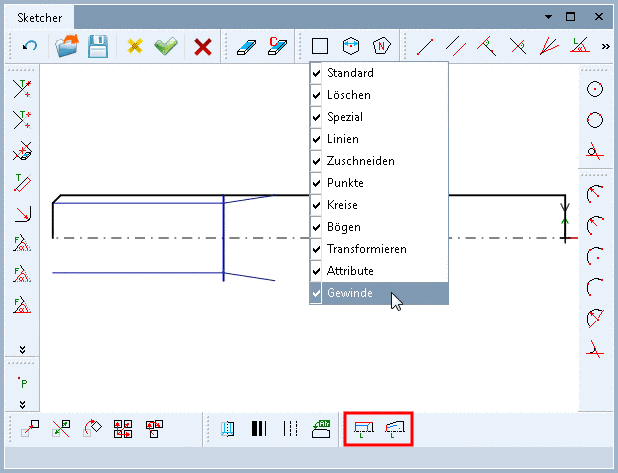Image resolution: width=618 pixels, height=473 pixels.
Task: Select the tangent circle tool
Action: [595, 151]
